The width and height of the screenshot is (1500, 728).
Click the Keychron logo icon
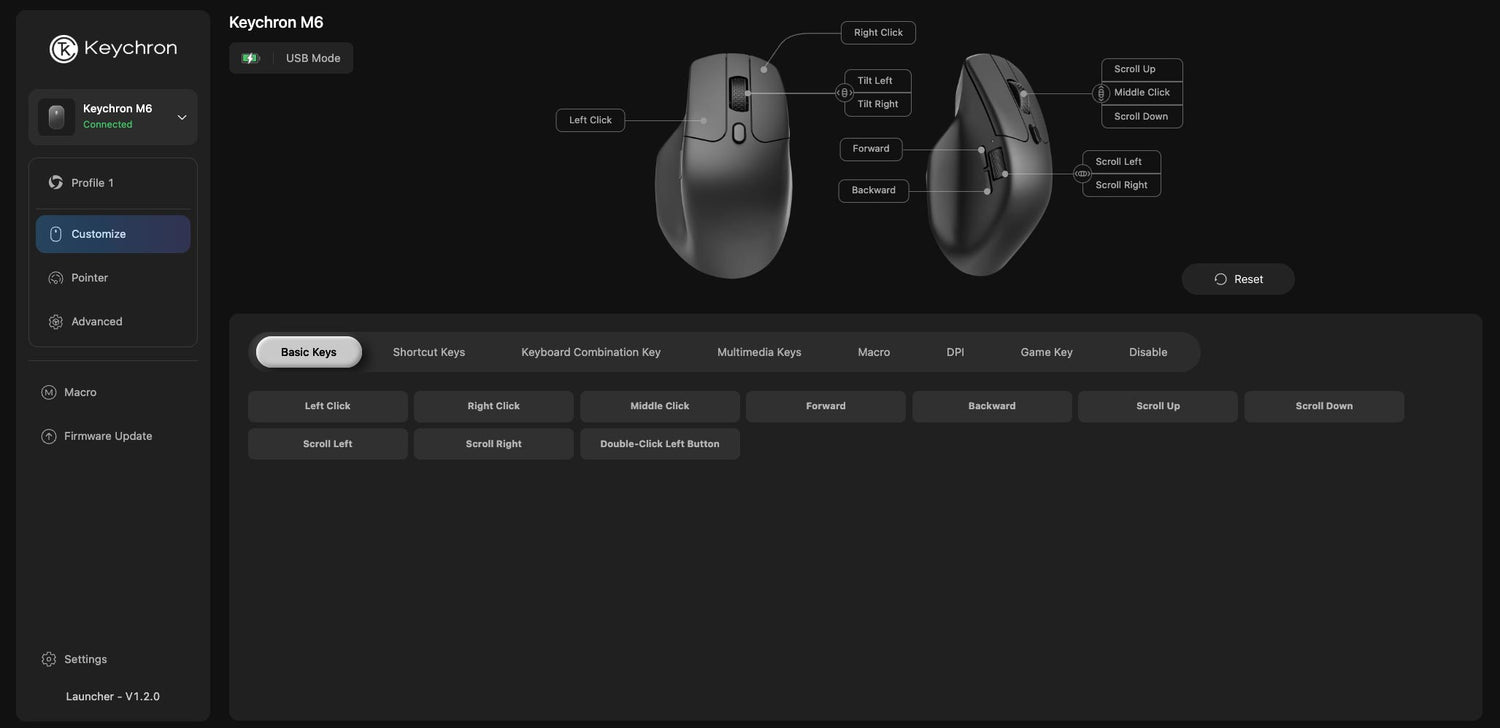click(x=64, y=49)
